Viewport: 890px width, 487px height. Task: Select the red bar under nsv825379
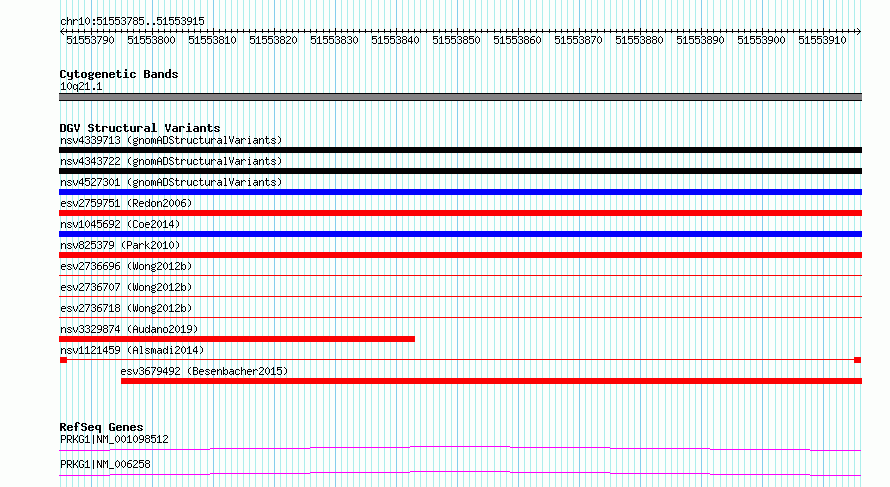coord(460,255)
